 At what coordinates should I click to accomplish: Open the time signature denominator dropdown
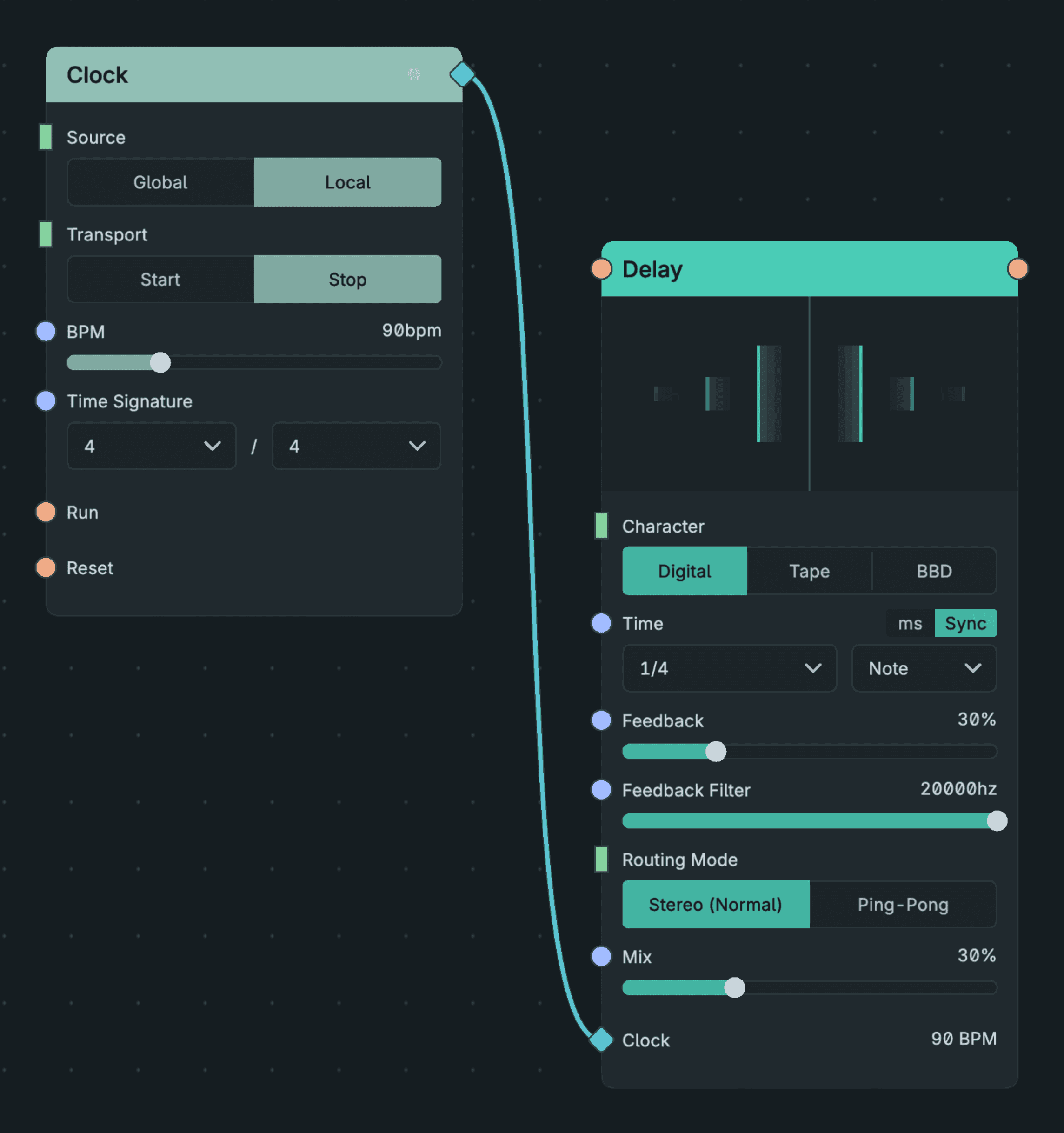tap(356, 446)
